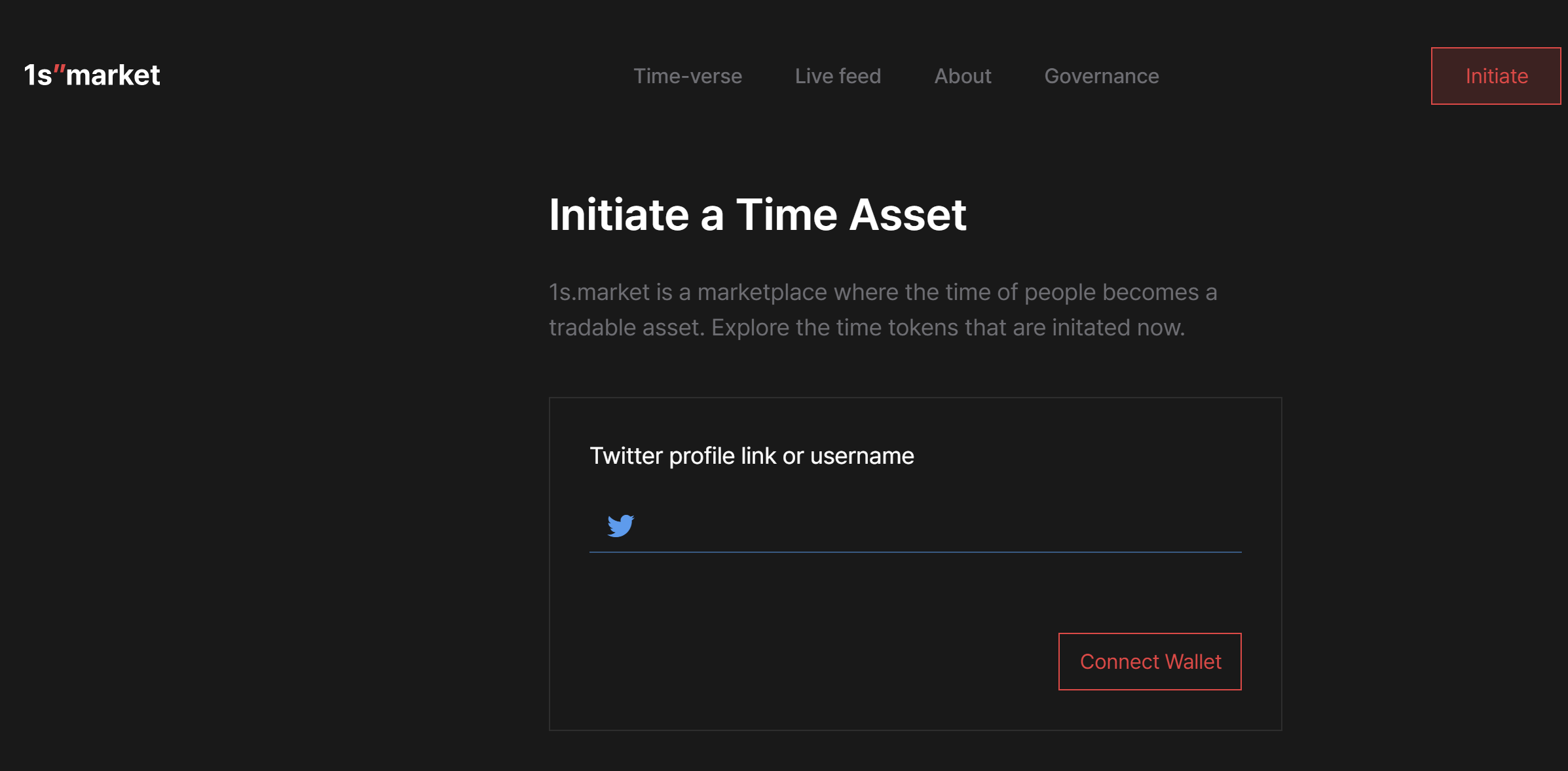The image size is (1568, 771).
Task: Click the '1s' text in the logo
Action: tap(37, 75)
